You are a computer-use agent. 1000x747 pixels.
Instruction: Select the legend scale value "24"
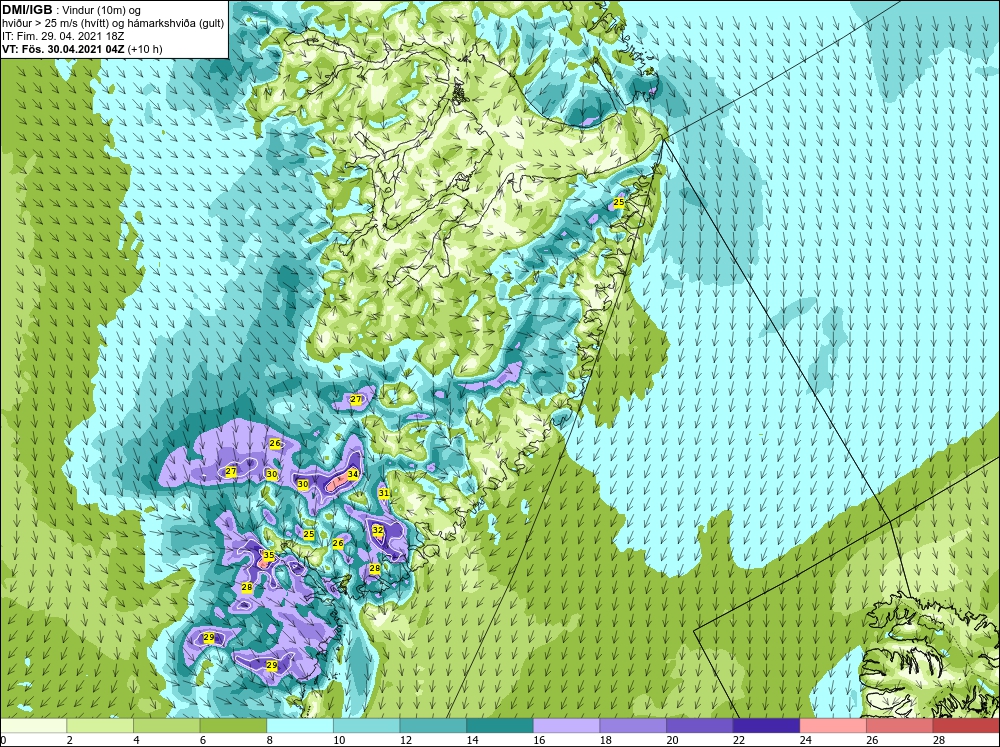805,740
